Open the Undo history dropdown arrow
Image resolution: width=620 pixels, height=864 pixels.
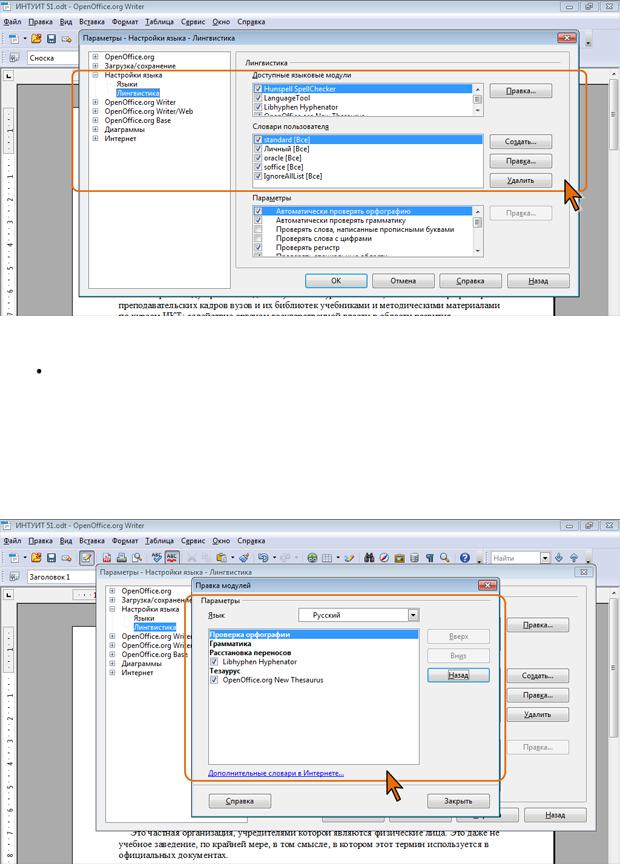click(x=274, y=558)
